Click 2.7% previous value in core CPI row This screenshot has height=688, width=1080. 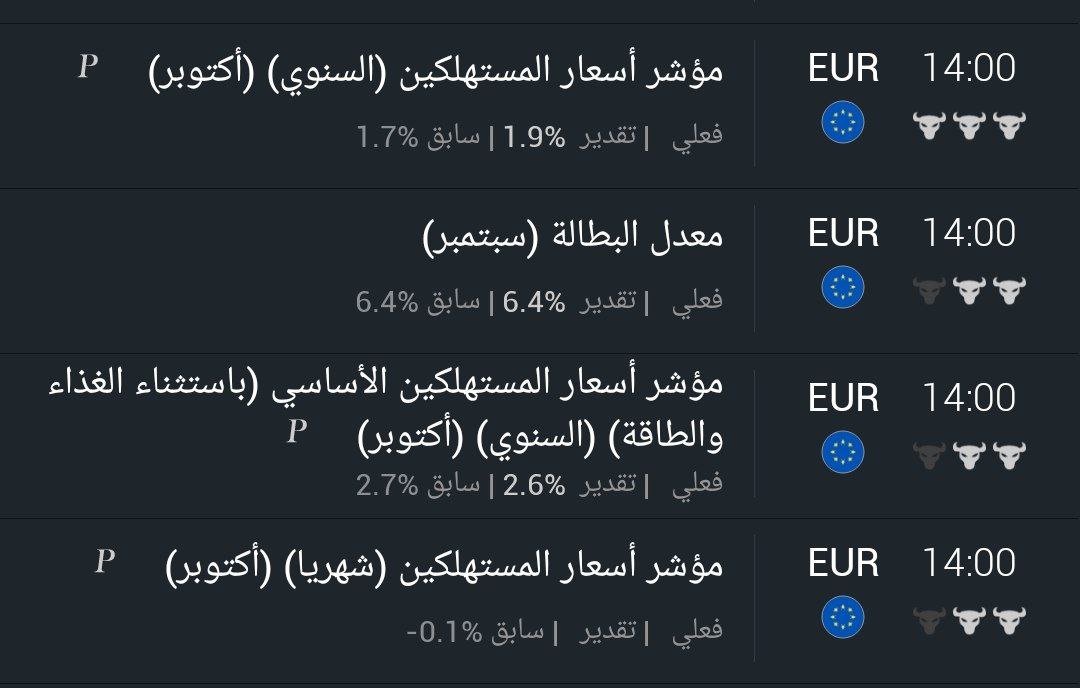pos(386,485)
